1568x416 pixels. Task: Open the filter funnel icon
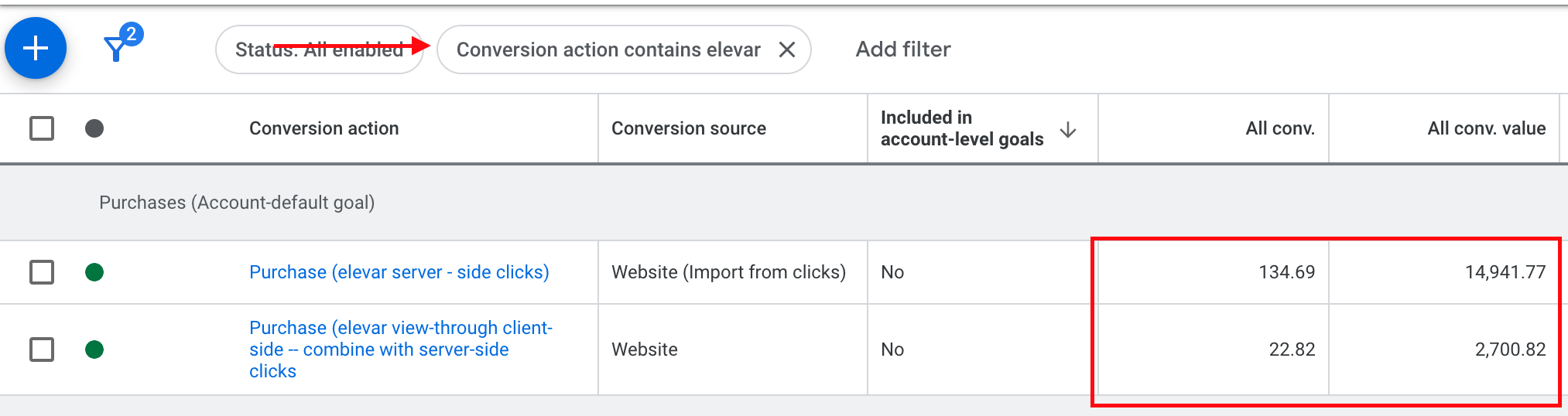(x=115, y=51)
